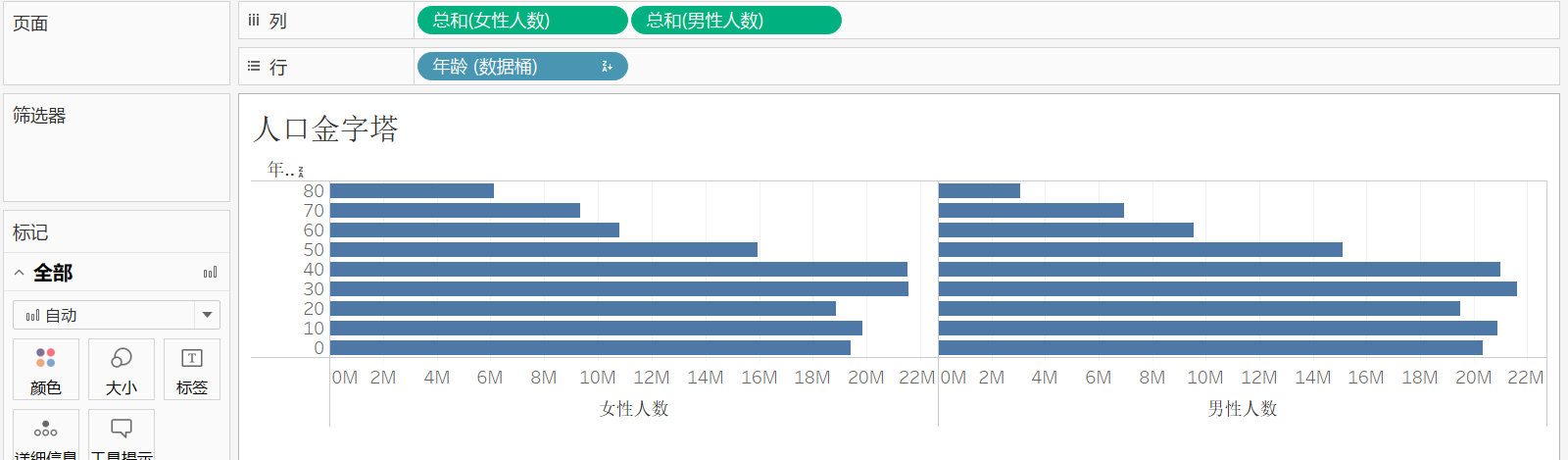Select the female bar for age 0

[590, 348]
